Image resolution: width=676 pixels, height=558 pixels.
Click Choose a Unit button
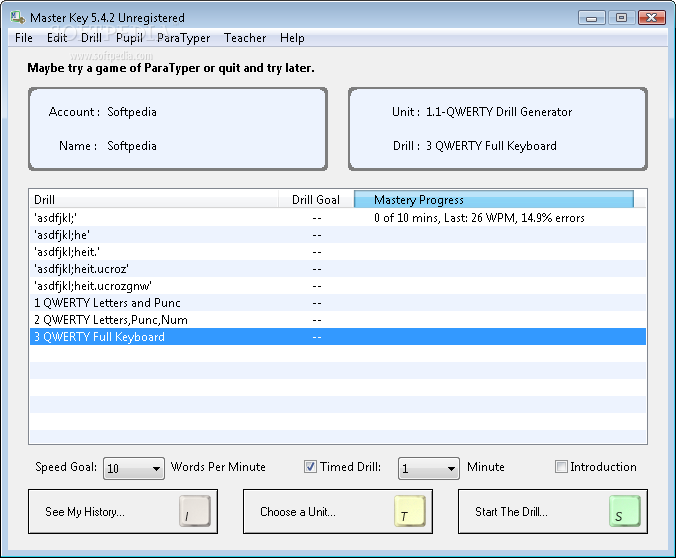click(338, 511)
